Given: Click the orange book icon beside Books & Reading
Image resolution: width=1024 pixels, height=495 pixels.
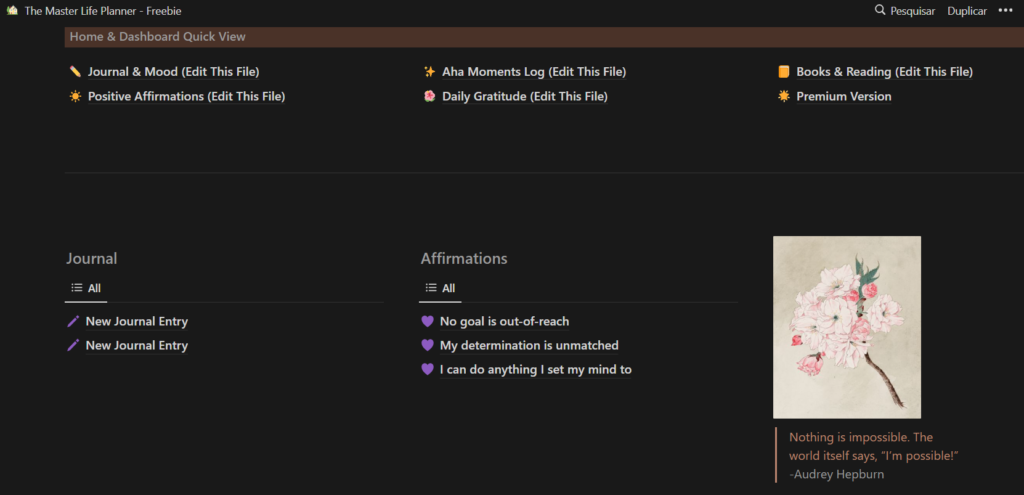Looking at the screenshot, I should [x=784, y=72].
